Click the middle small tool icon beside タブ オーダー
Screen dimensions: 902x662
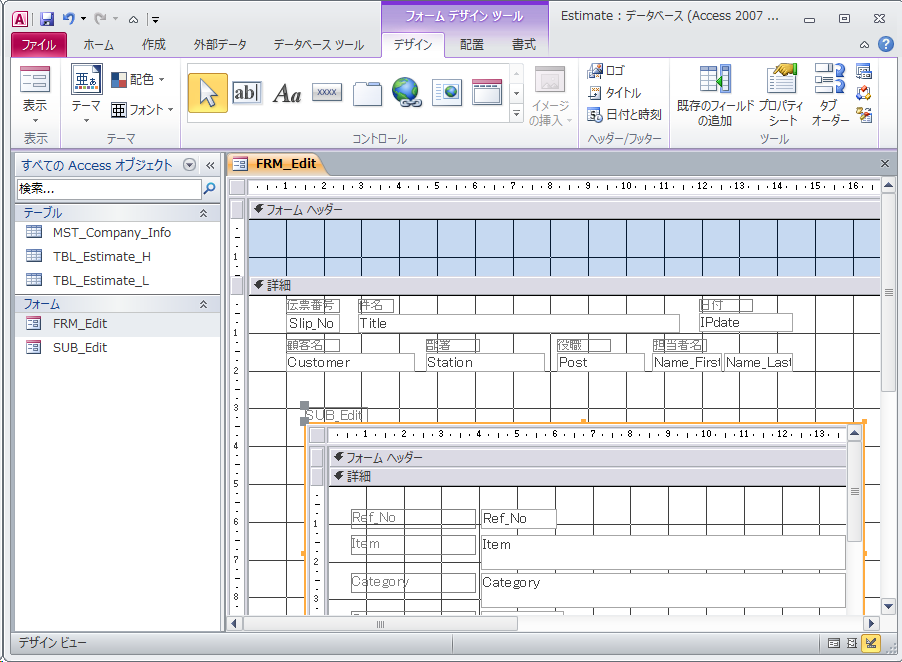click(x=863, y=93)
